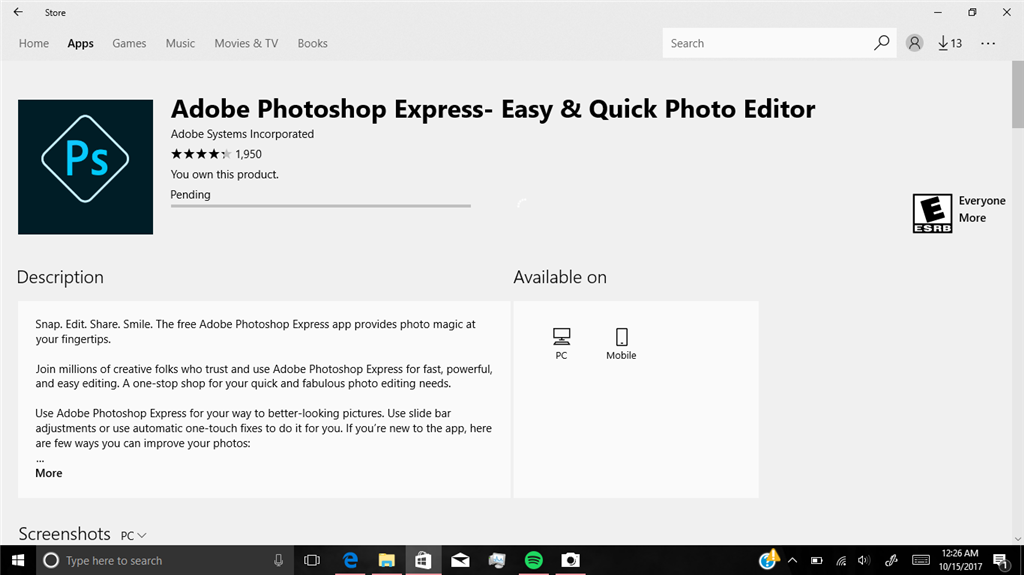1024x575 pixels.
Task: Open Task View from the taskbar
Action: pos(312,561)
